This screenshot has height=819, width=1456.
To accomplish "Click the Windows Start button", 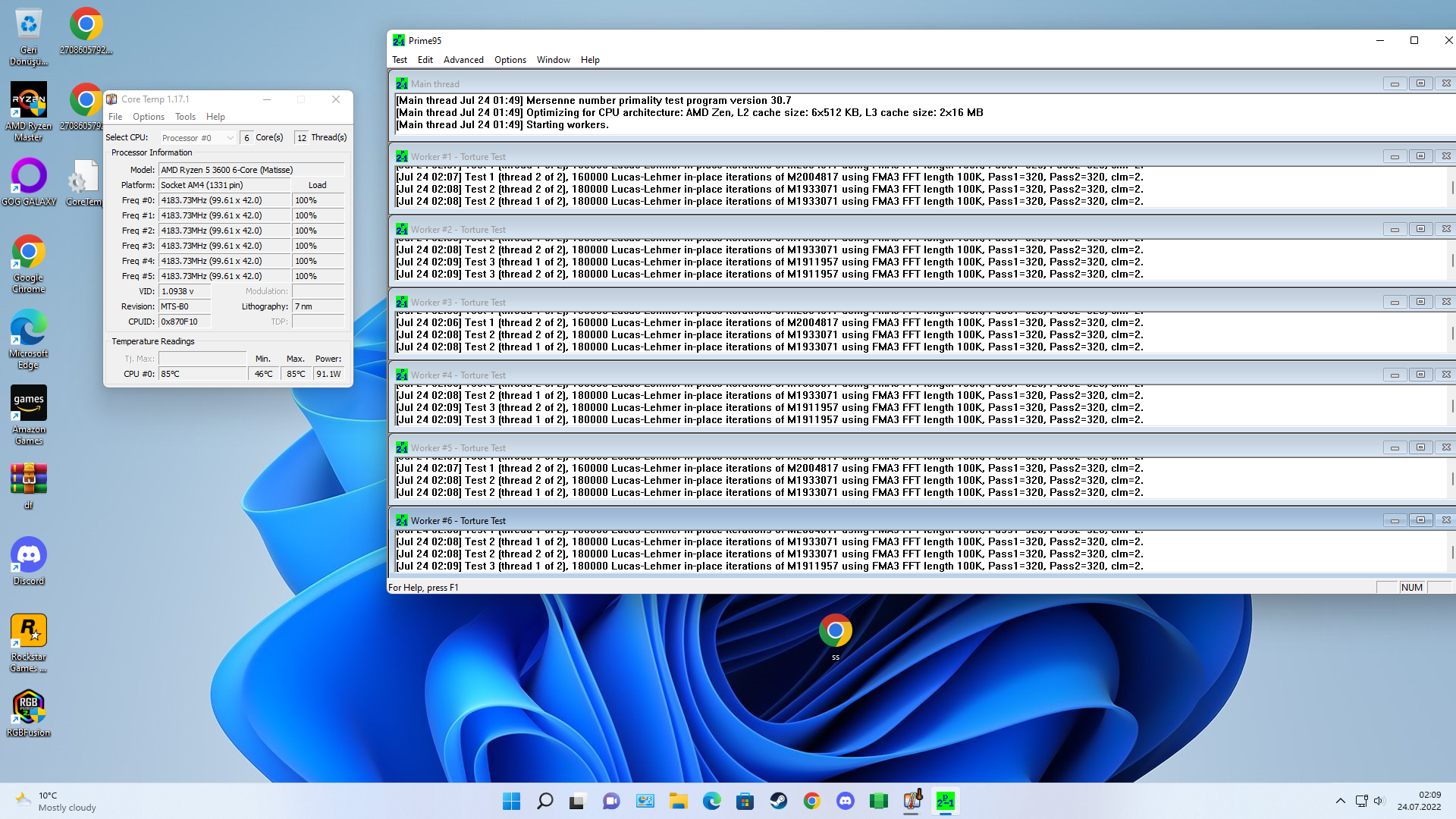I will point(511,801).
